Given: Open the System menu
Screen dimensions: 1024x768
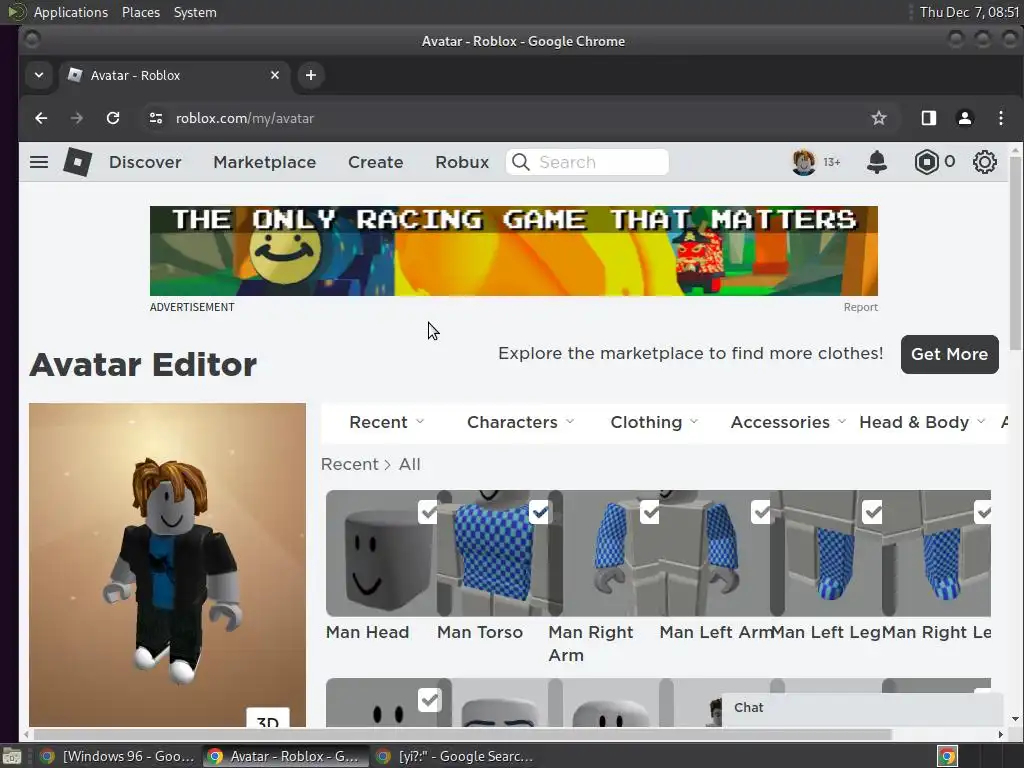Looking at the screenshot, I should click(195, 12).
